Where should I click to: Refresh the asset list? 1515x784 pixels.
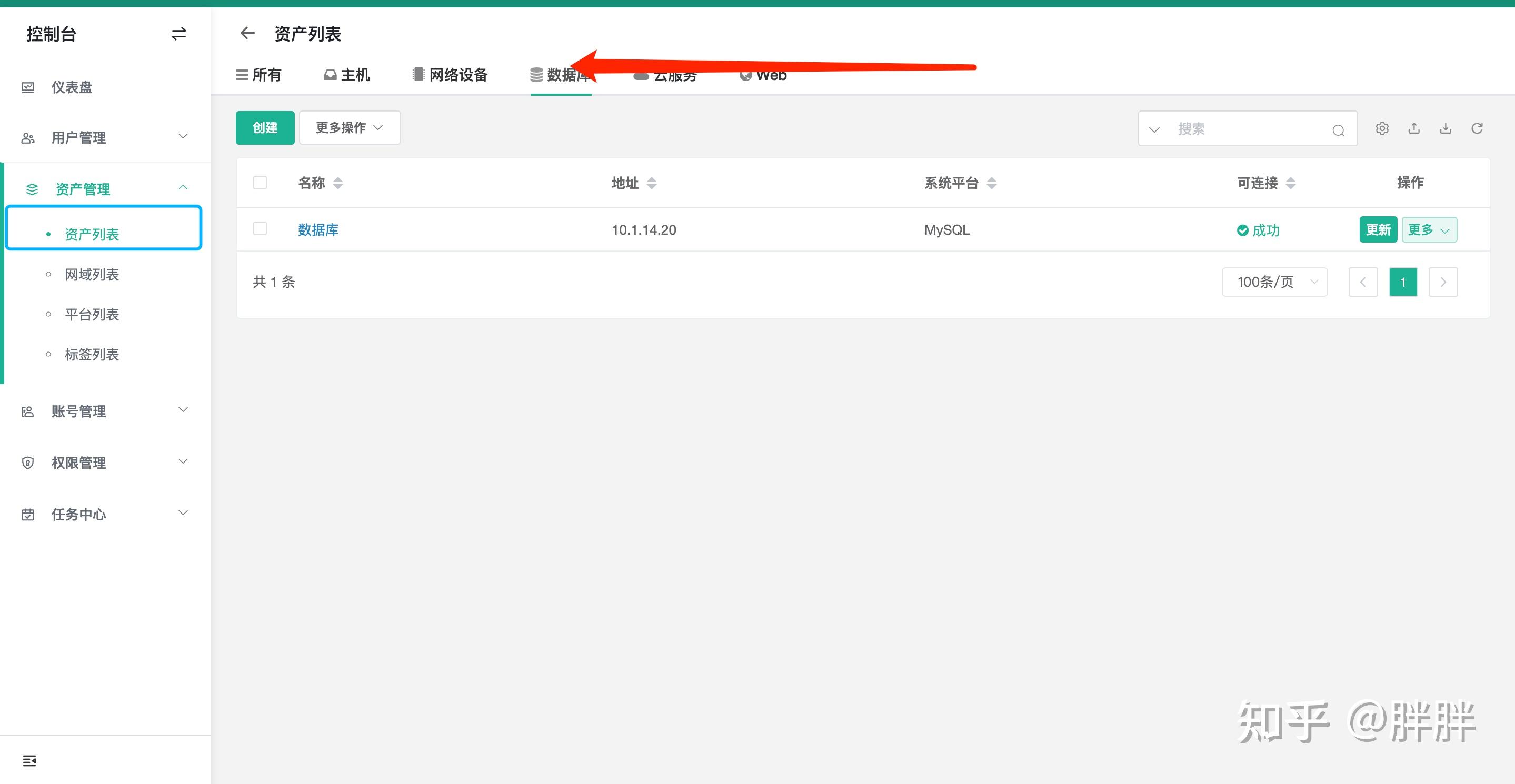[x=1477, y=128]
